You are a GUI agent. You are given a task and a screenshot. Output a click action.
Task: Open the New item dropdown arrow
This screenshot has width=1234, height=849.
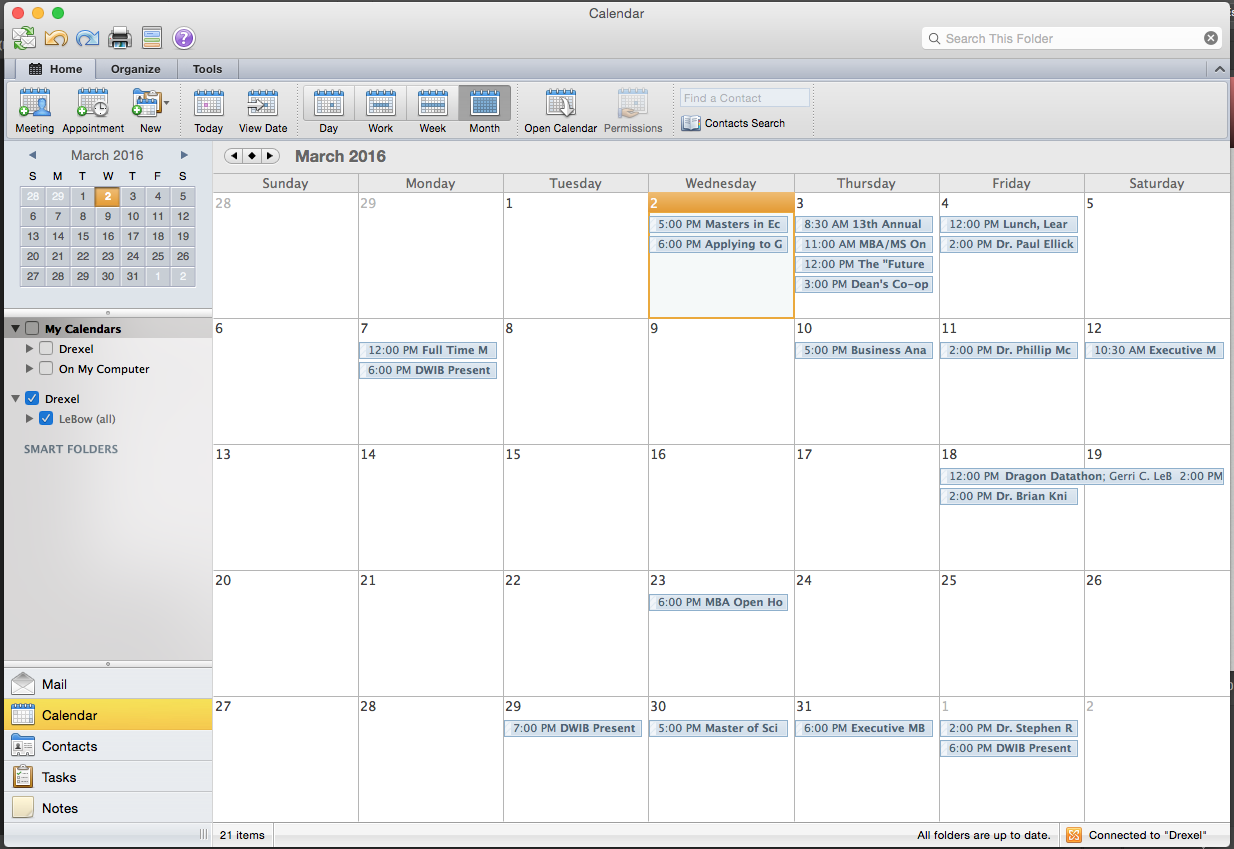(167, 102)
